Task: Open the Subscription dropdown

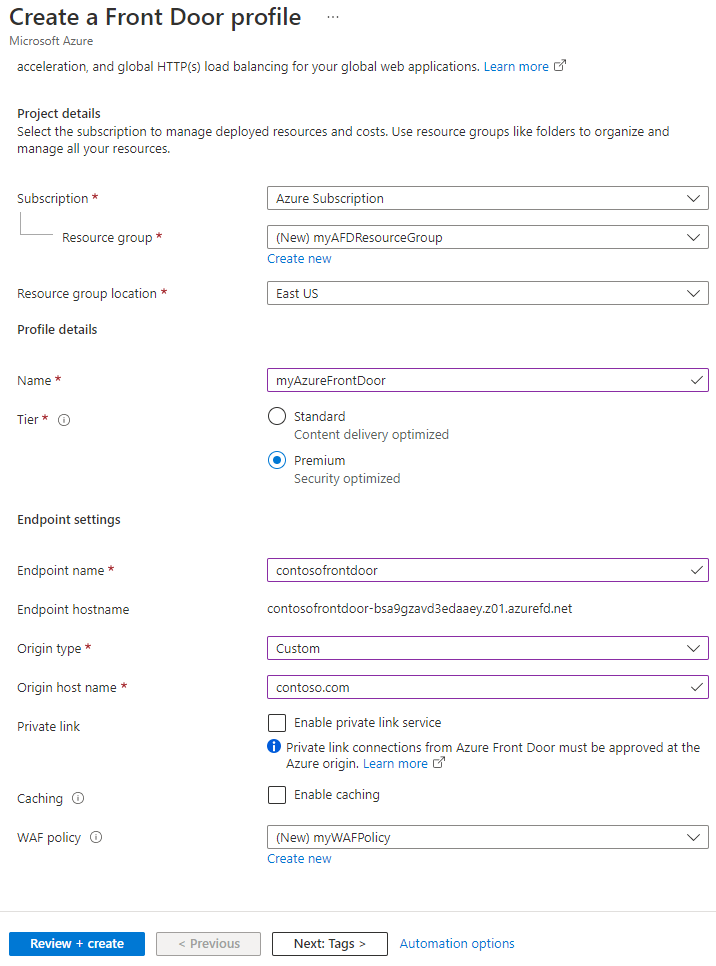Action: 487,199
